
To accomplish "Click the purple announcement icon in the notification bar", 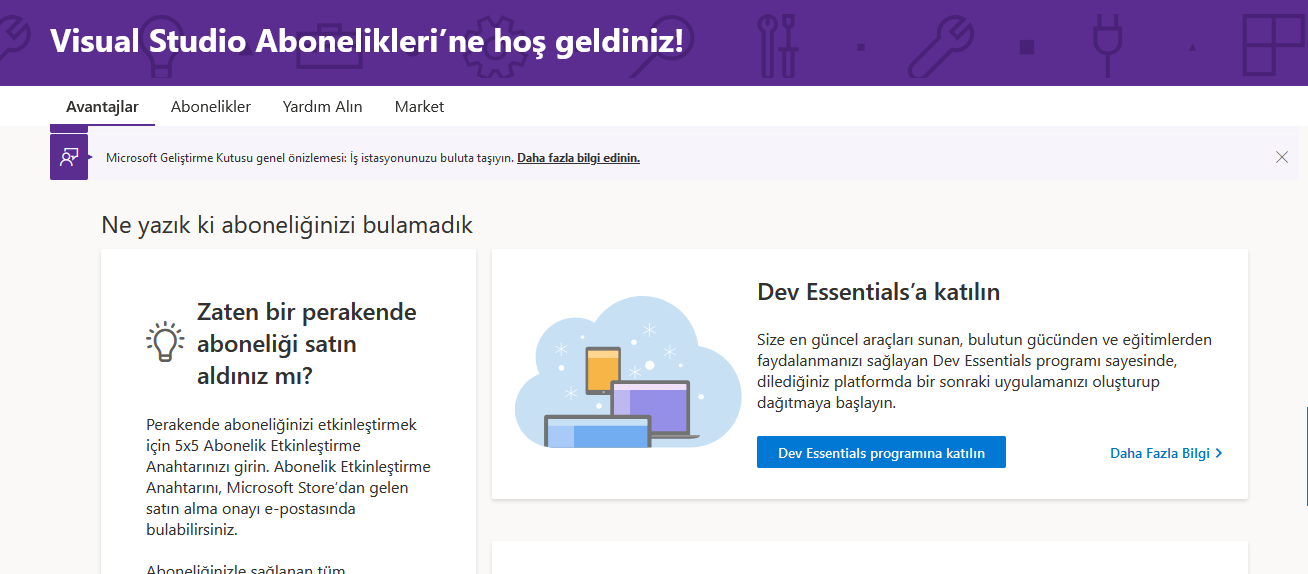I will point(69,157).
